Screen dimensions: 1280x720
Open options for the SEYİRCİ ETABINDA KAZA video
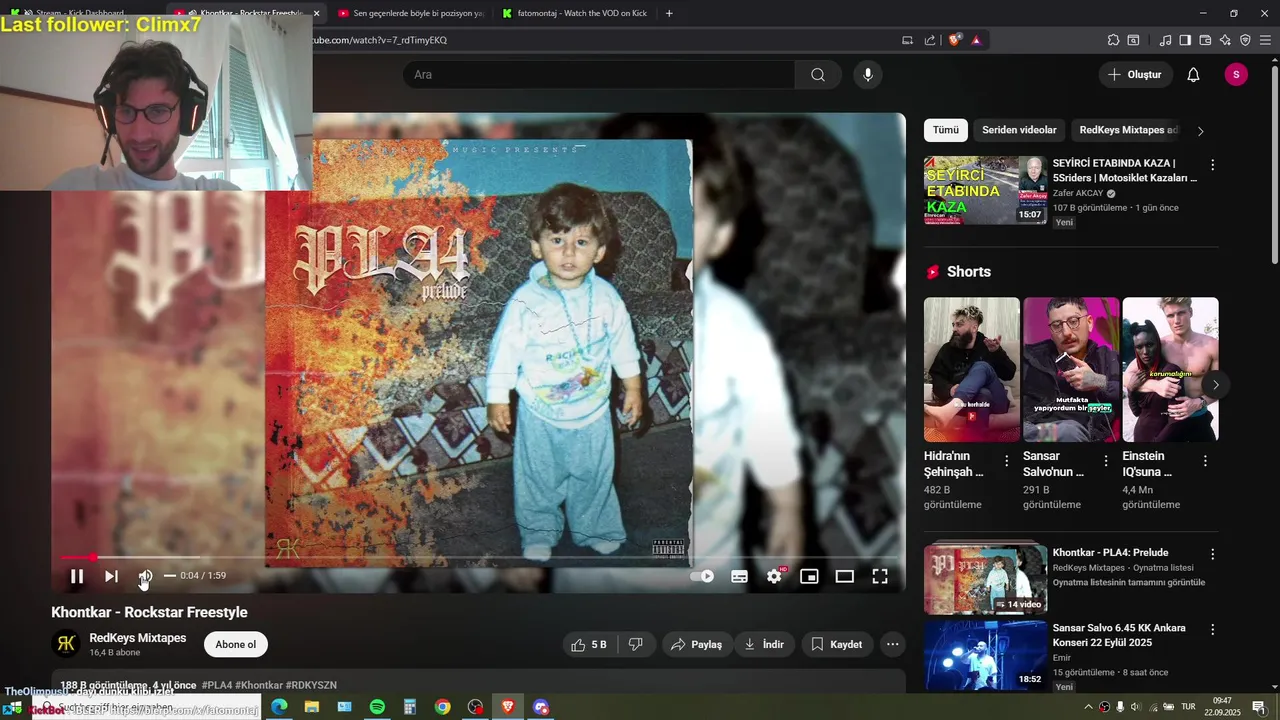coord(1213,165)
